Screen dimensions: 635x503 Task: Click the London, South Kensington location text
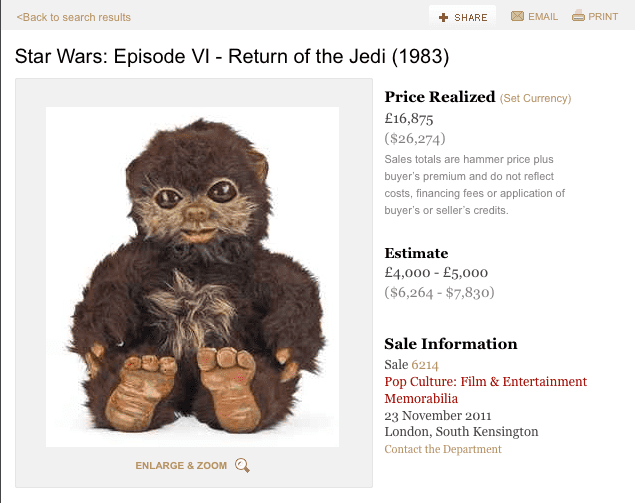pos(461,432)
